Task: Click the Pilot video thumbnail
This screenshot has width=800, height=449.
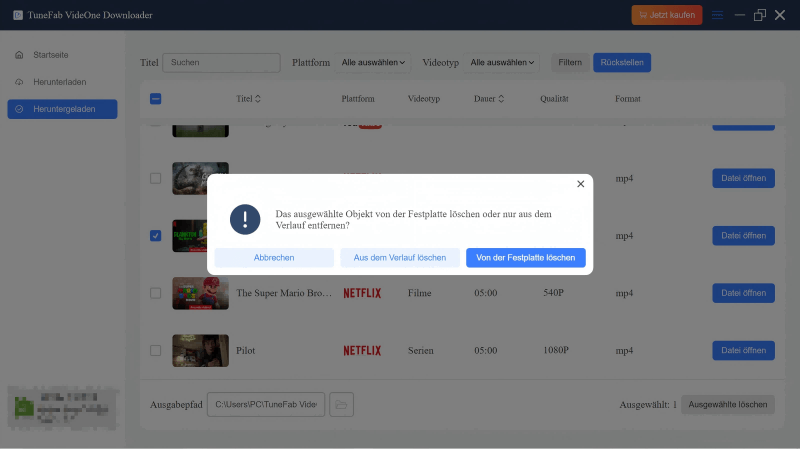Action: (x=200, y=351)
